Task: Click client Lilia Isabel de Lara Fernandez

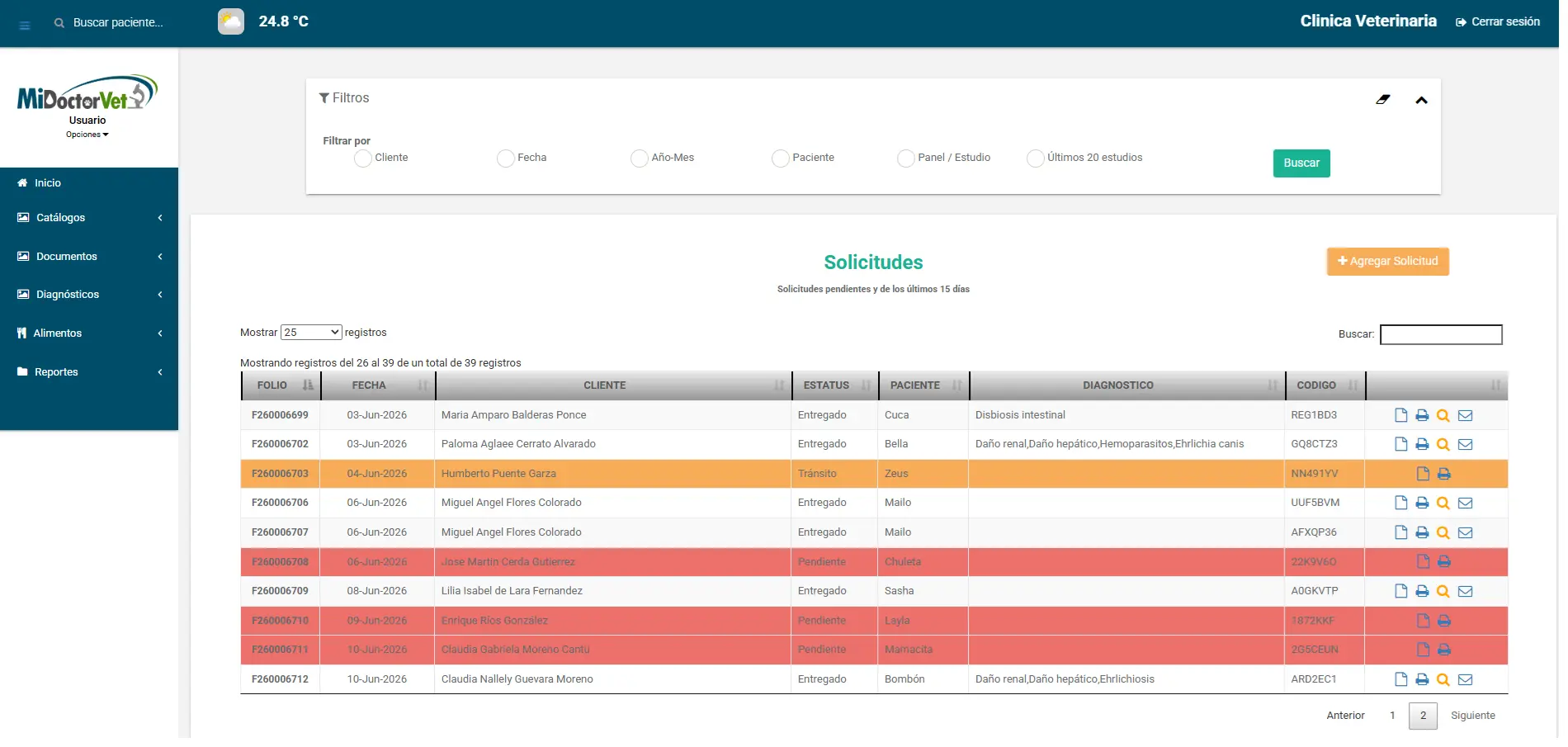Action: 512,591
